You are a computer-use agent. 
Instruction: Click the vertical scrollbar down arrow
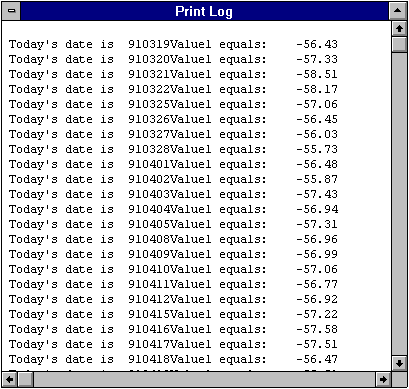pyautogui.click(x=399, y=363)
